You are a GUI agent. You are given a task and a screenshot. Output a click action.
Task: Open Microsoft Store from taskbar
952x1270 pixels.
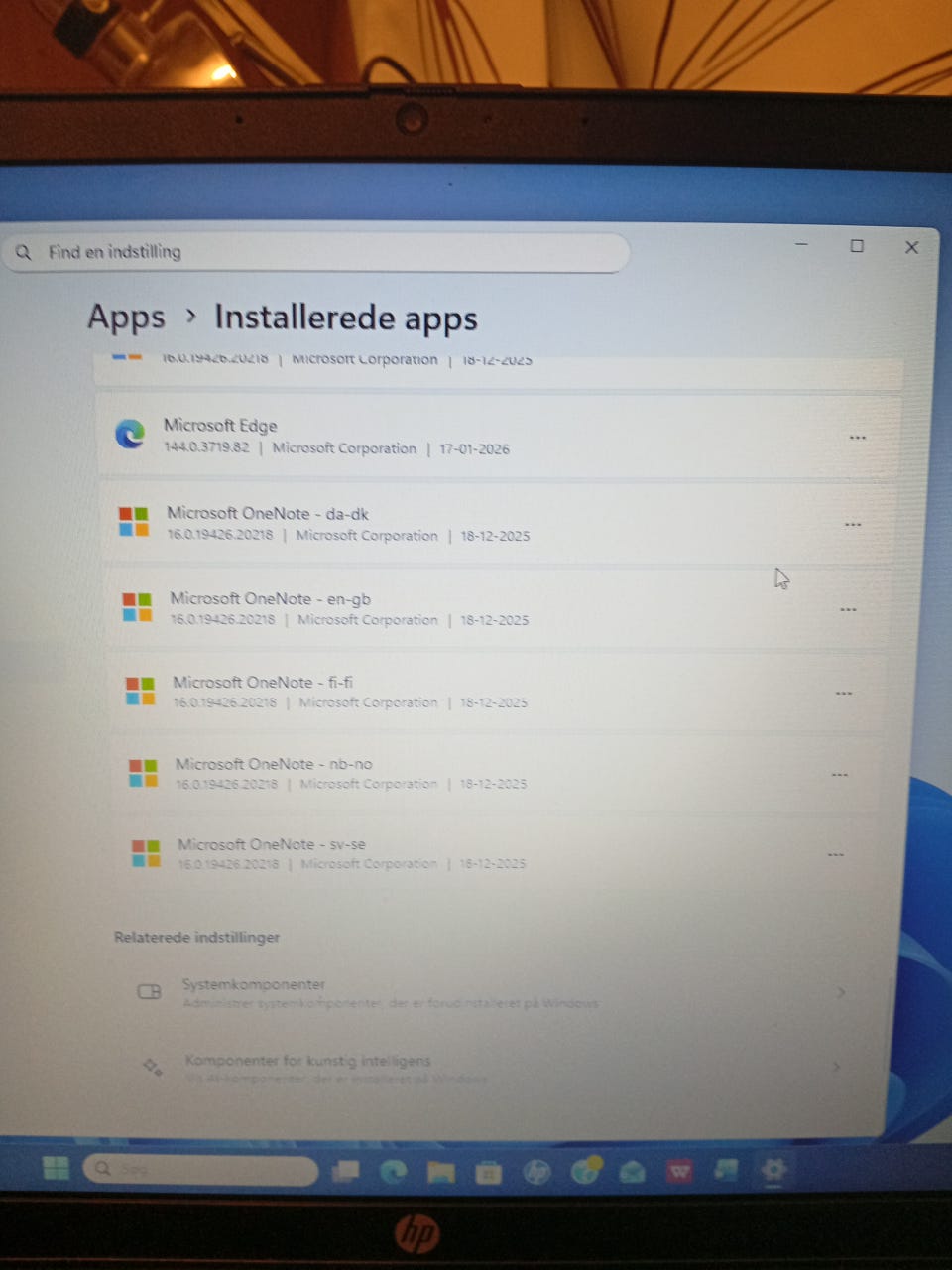pos(489,1173)
